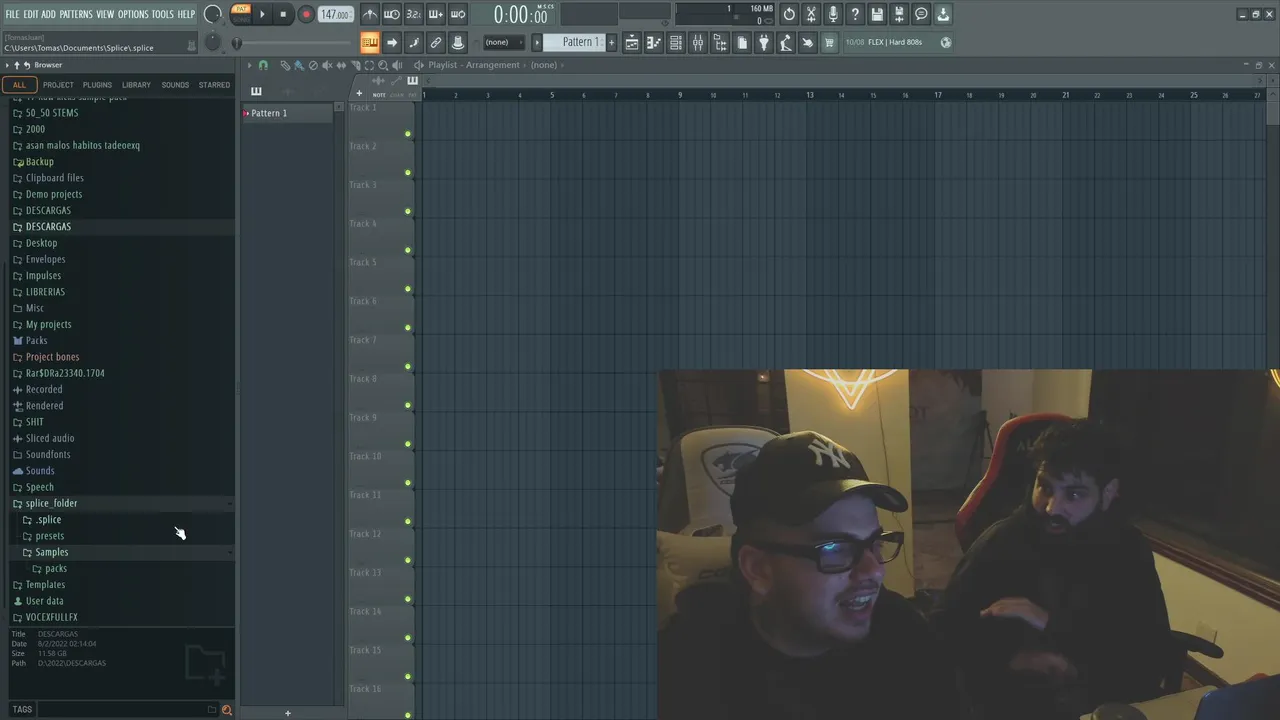Image resolution: width=1280 pixels, height=720 pixels.
Task: Open the Mixer view icon
Action: point(698,42)
